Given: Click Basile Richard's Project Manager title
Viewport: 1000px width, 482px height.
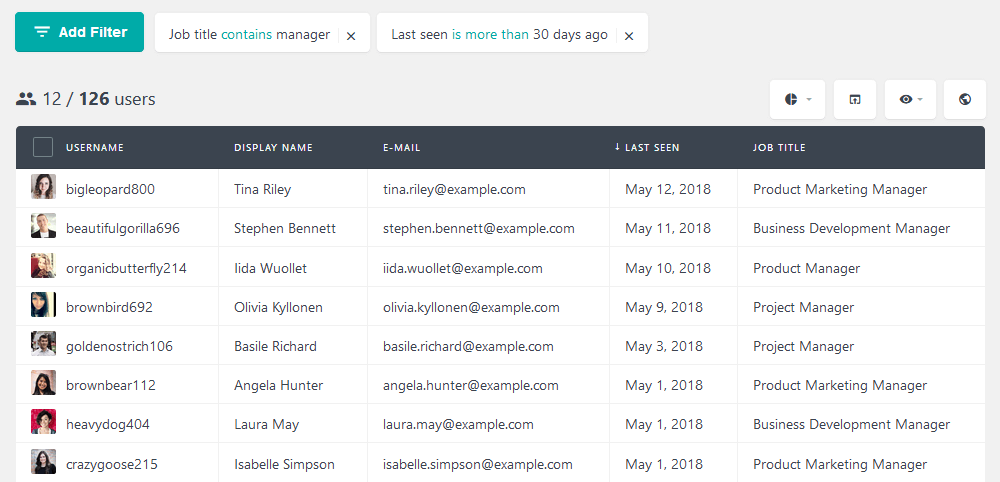Looking at the screenshot, I should [803, 346].
